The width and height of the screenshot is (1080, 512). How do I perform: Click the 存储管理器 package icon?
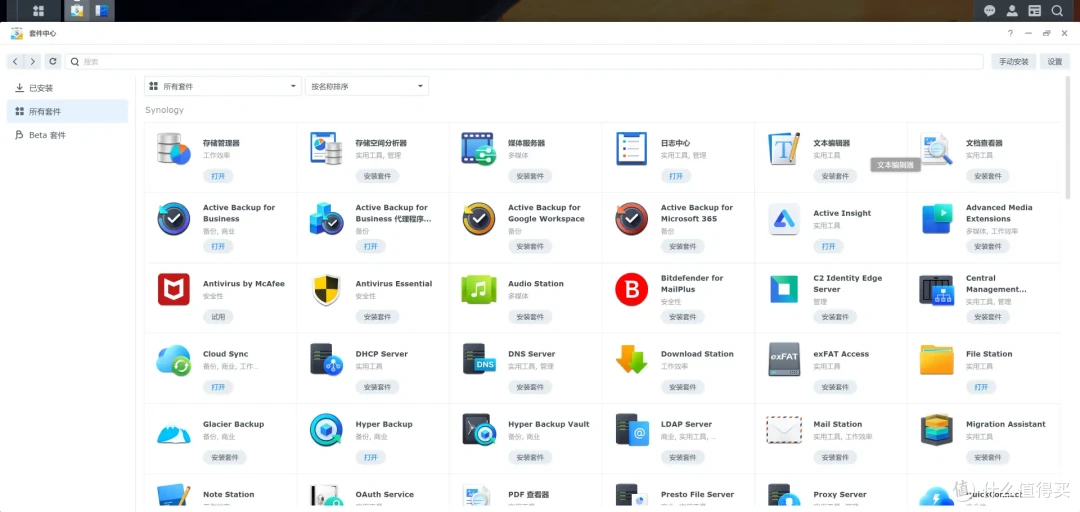[174, 149]
